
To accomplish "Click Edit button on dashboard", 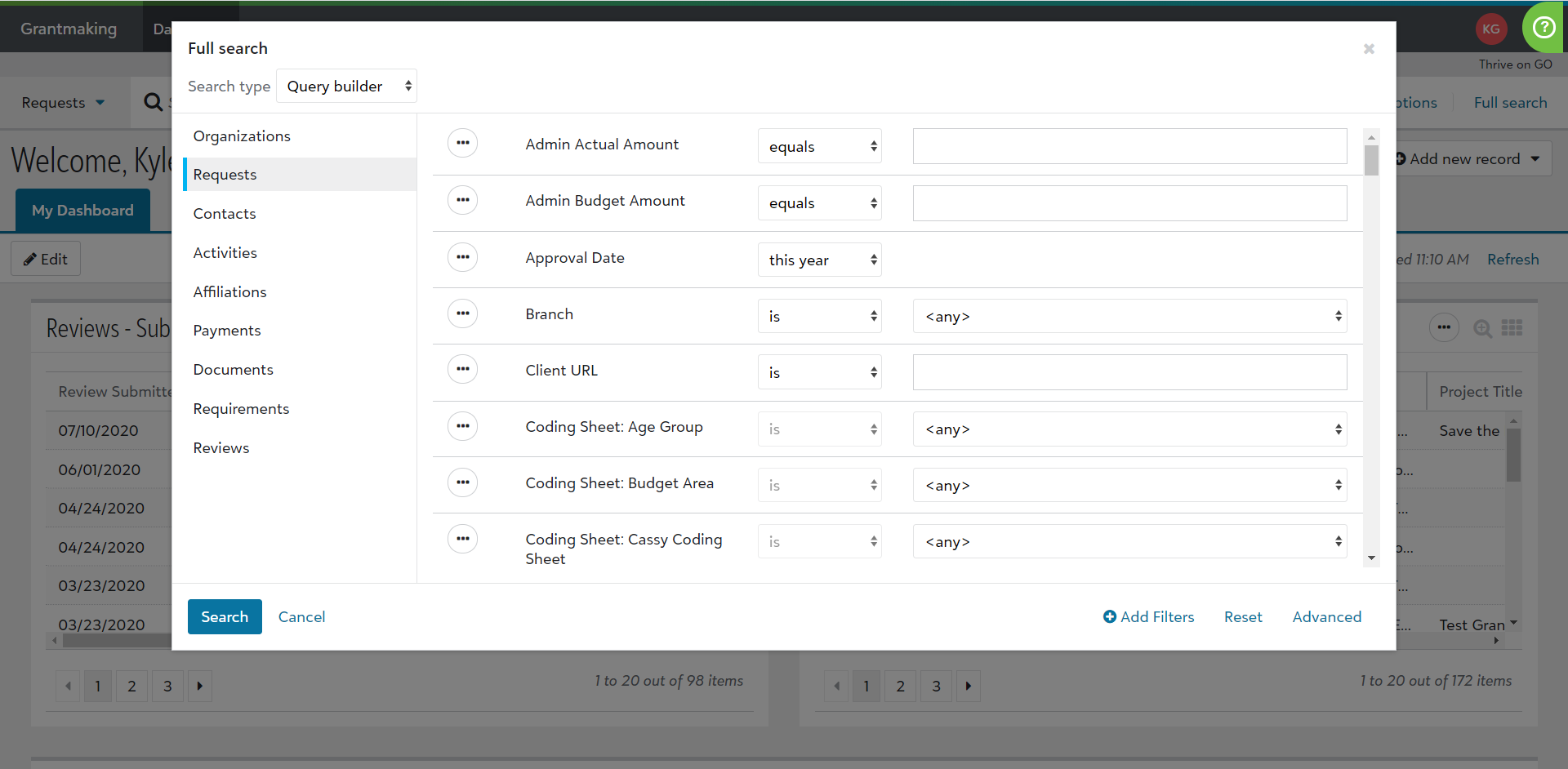I will coord(46,259).
